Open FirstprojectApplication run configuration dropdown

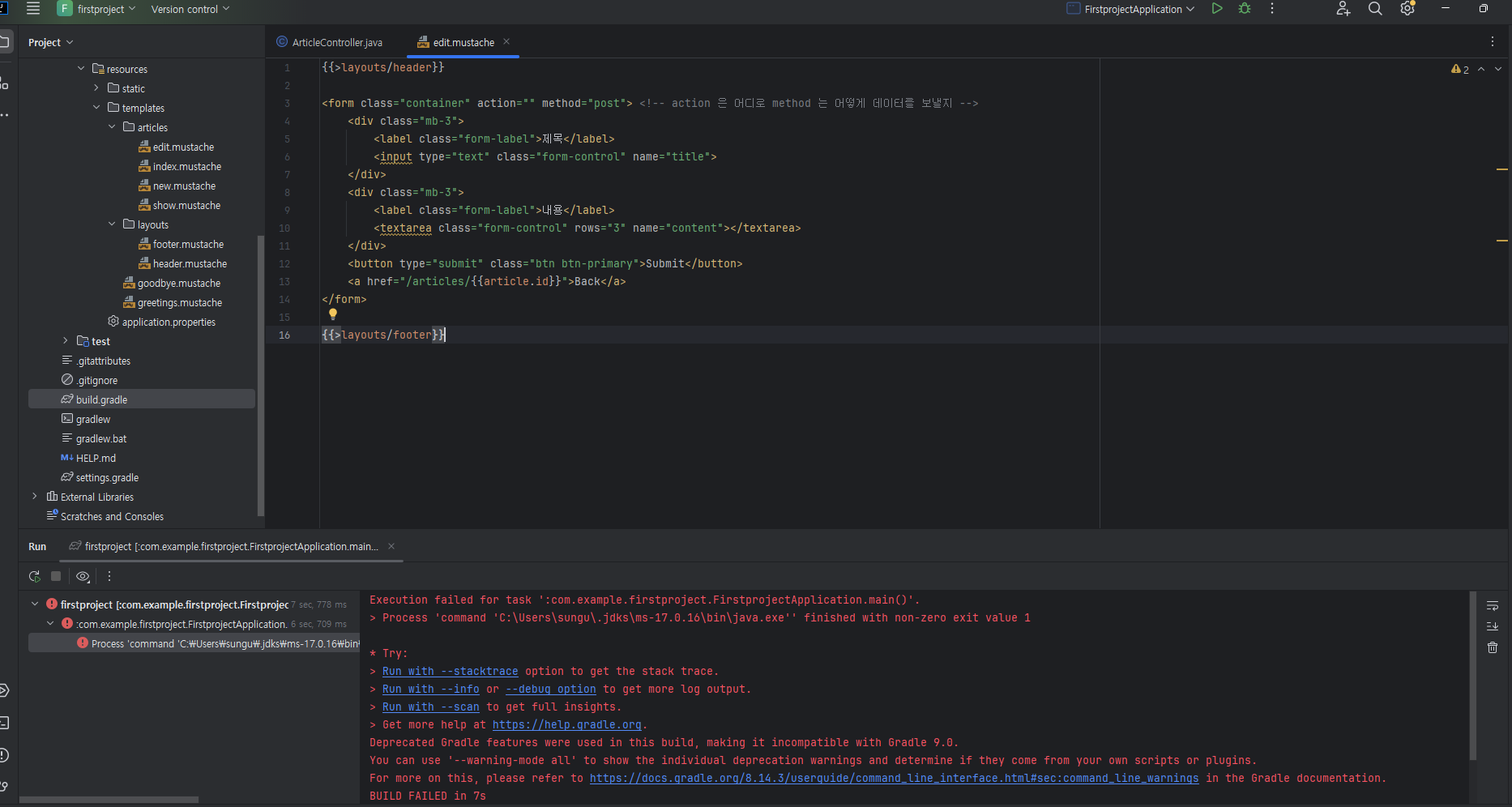coord(1130,9)
